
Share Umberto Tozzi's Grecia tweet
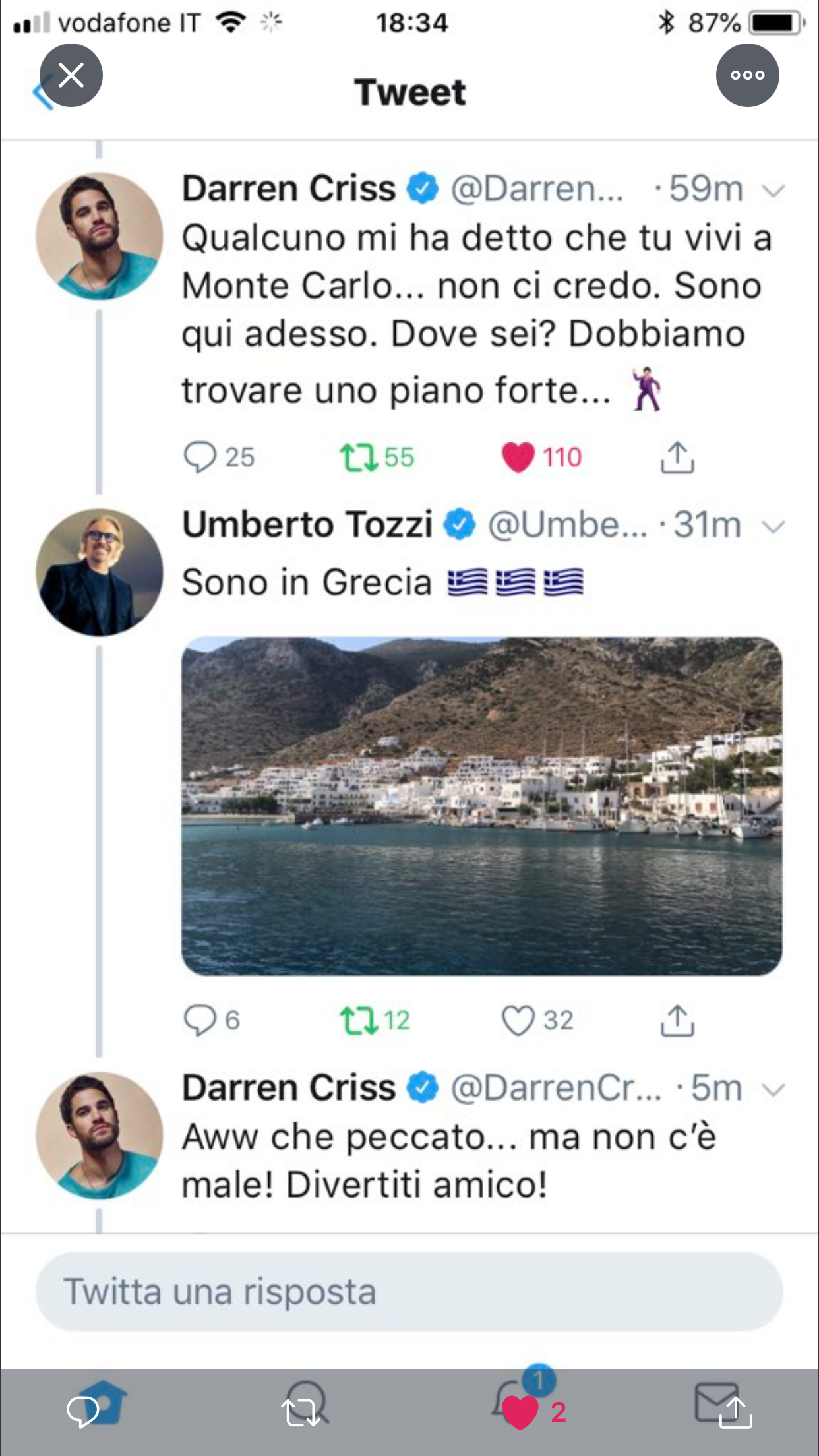click(677, 1020)
